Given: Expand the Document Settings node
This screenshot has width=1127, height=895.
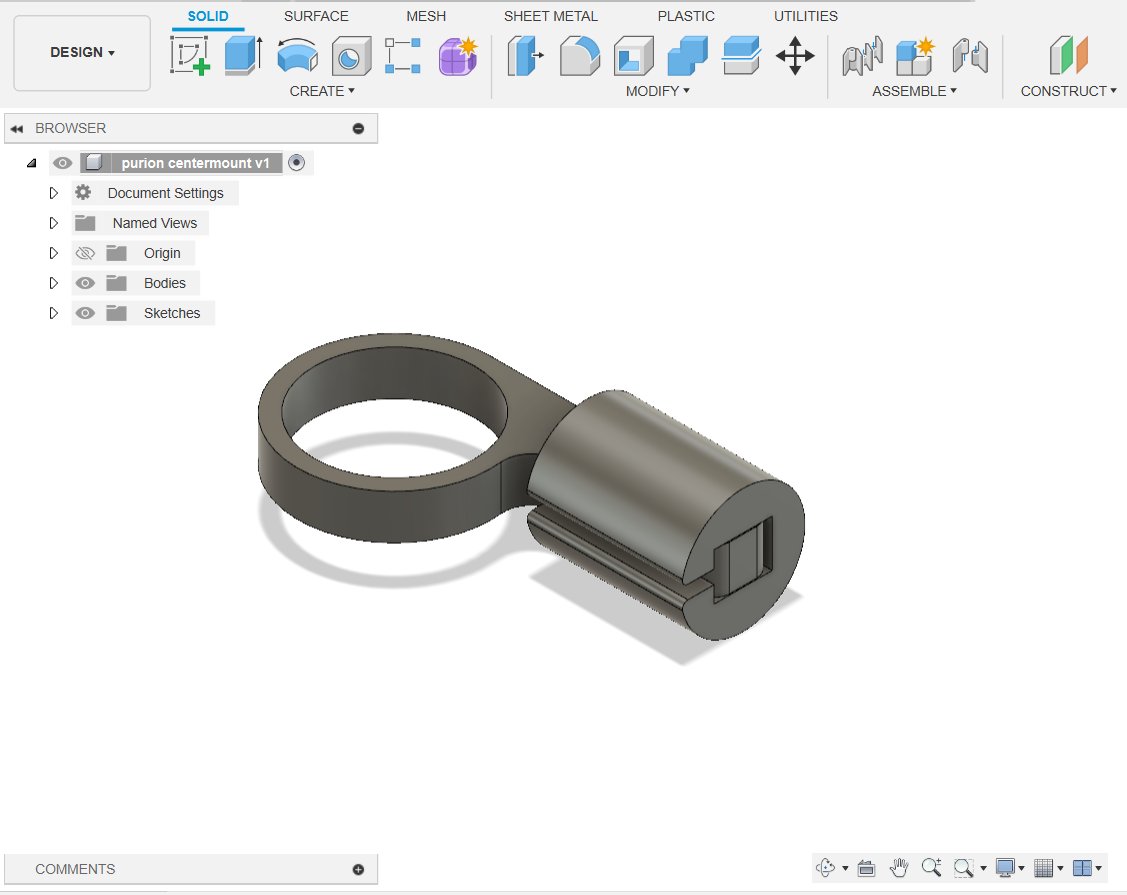Looking at the screenshot, I should (x=54, y=193).
